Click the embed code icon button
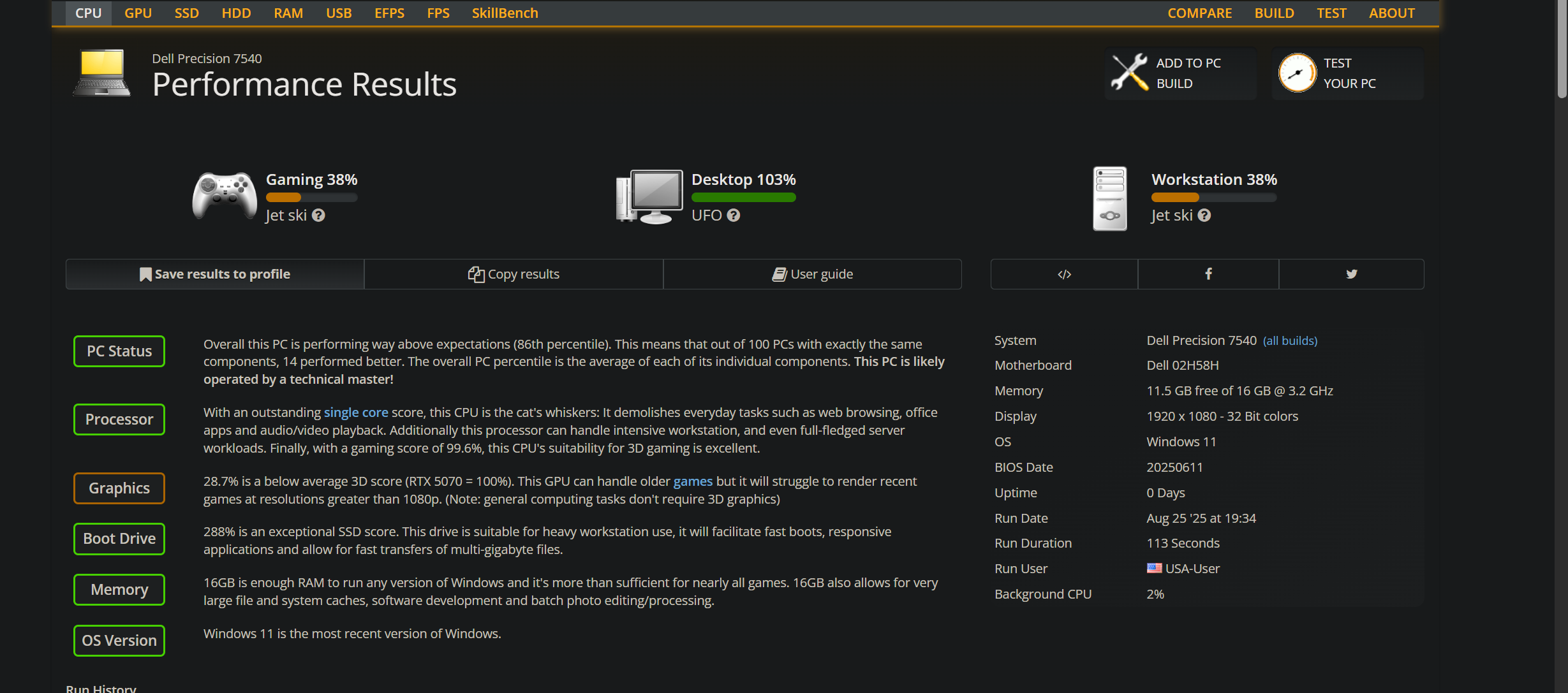 [1064, 274]
